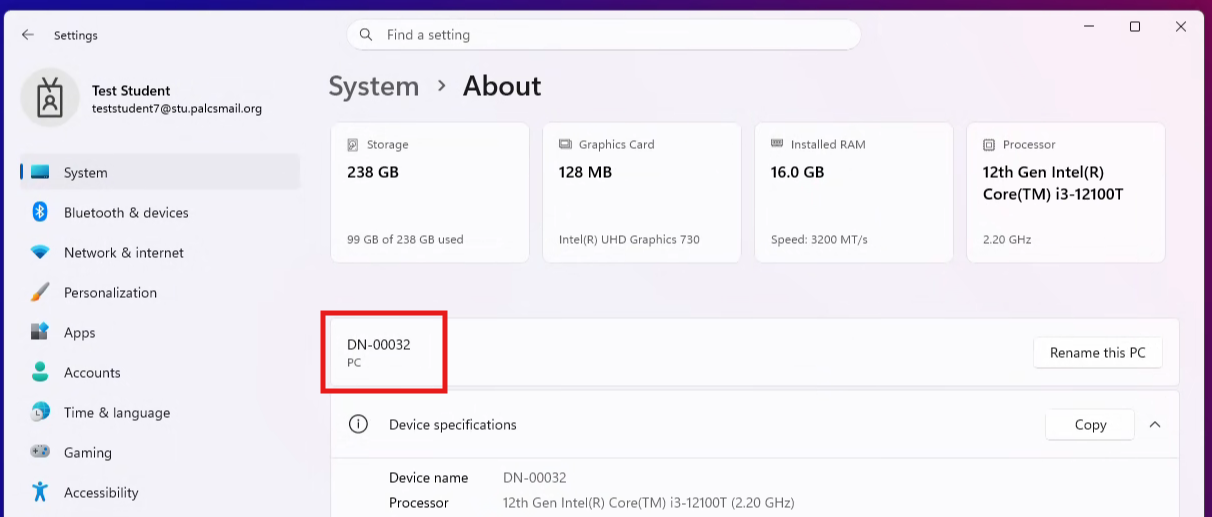The image size is (1212, 517).
Task: Click the Bluetooth icon in sidebar
Action: 40,212
